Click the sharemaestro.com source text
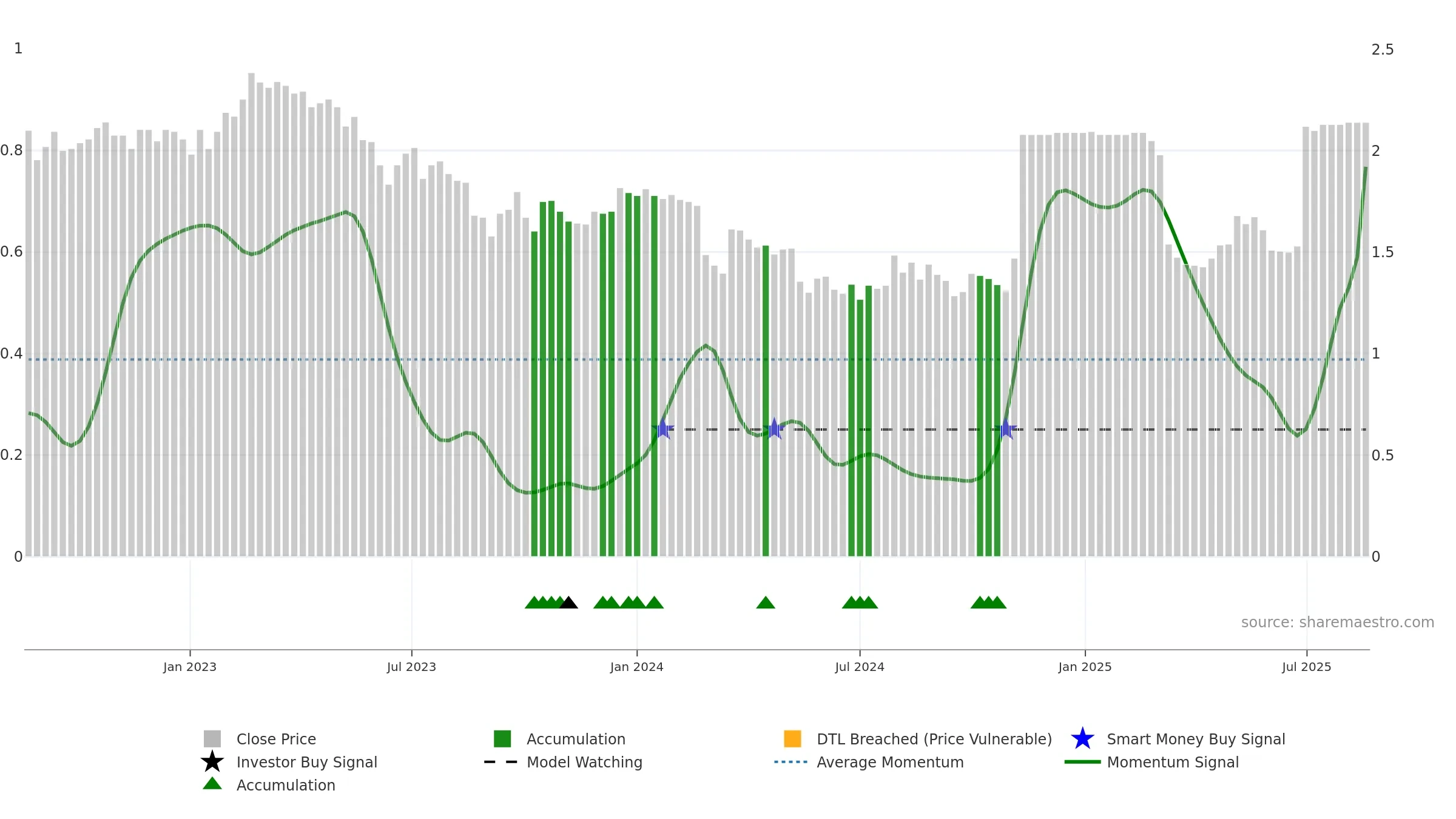Image resolution: width=1456 pixels, height=819 pixels. click(x=1338, y=622)
